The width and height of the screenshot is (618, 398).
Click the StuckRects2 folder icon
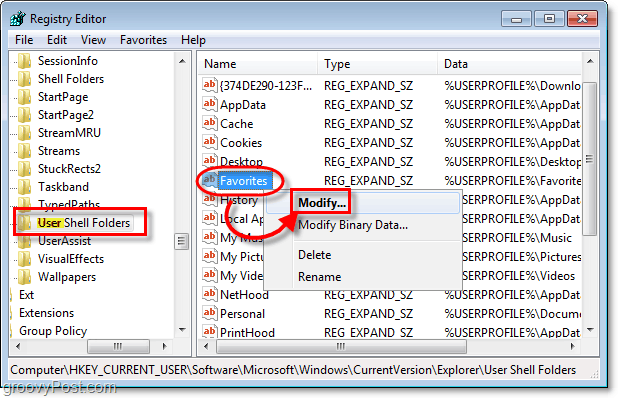click(x=24, y=169)
